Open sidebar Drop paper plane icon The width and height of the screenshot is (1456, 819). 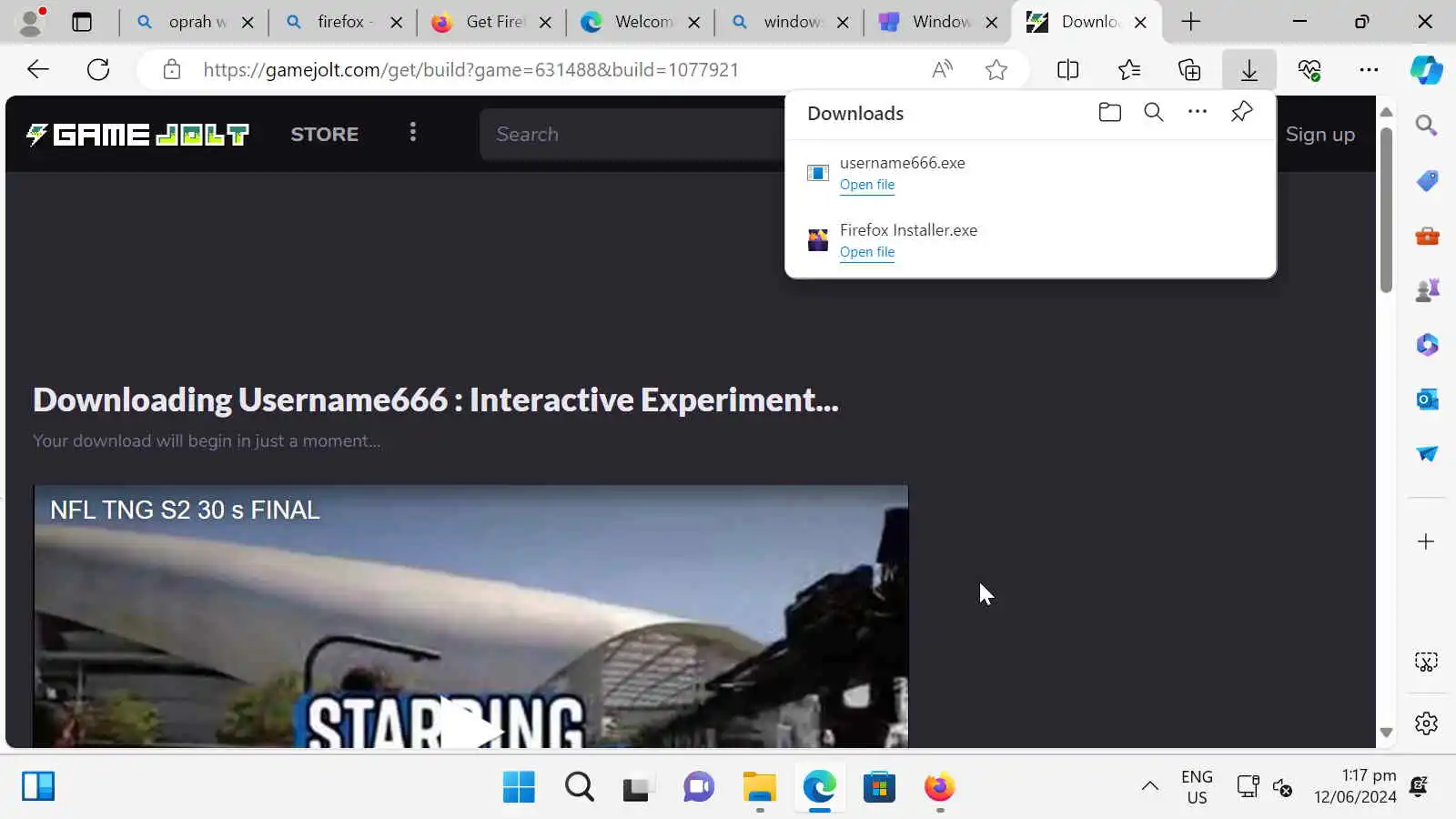(x=1426, y=453)
